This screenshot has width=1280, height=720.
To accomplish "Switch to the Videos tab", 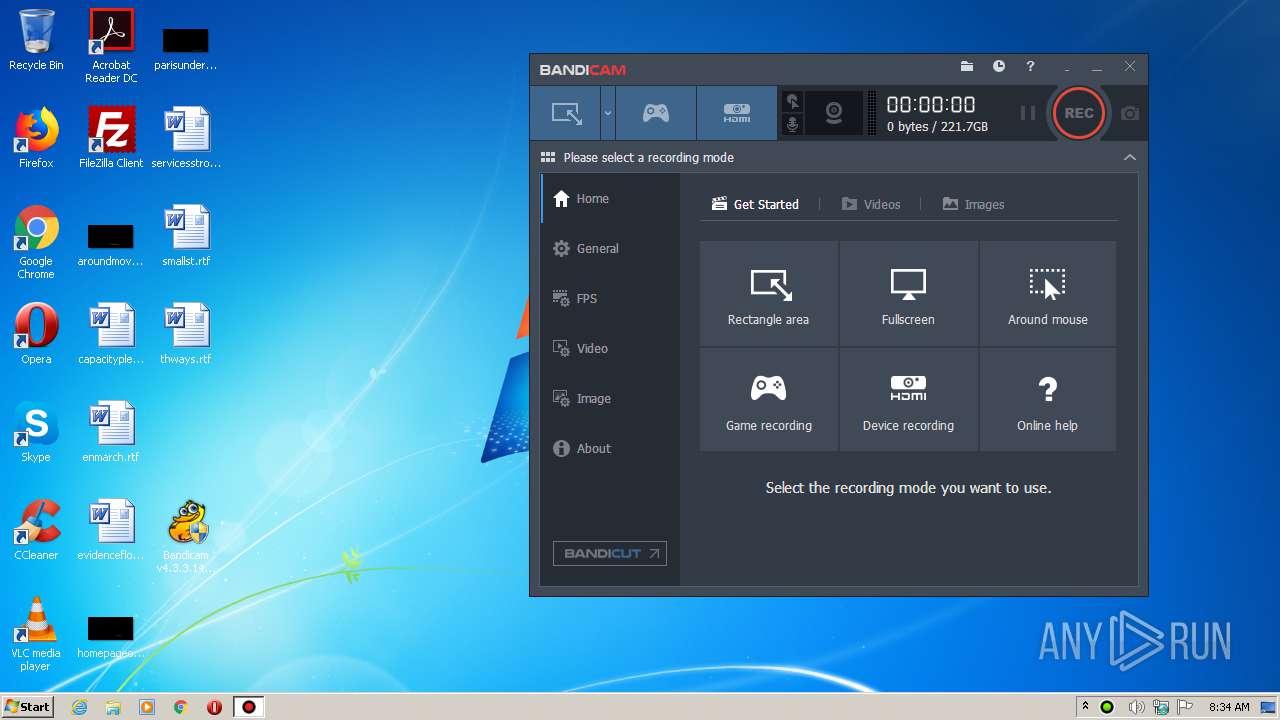I will click(871, 204).
